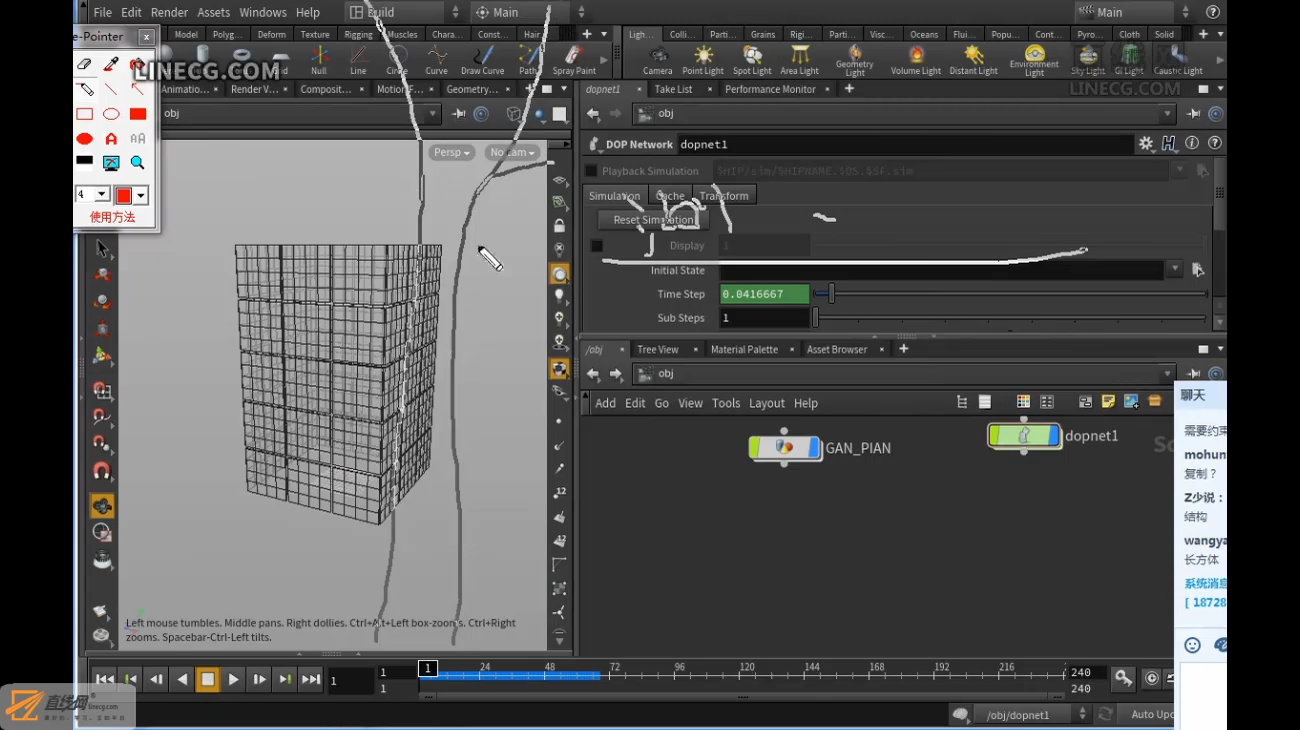
Task: Toggle the pin on the viewport pane path bar
Action: click(459, 114)
